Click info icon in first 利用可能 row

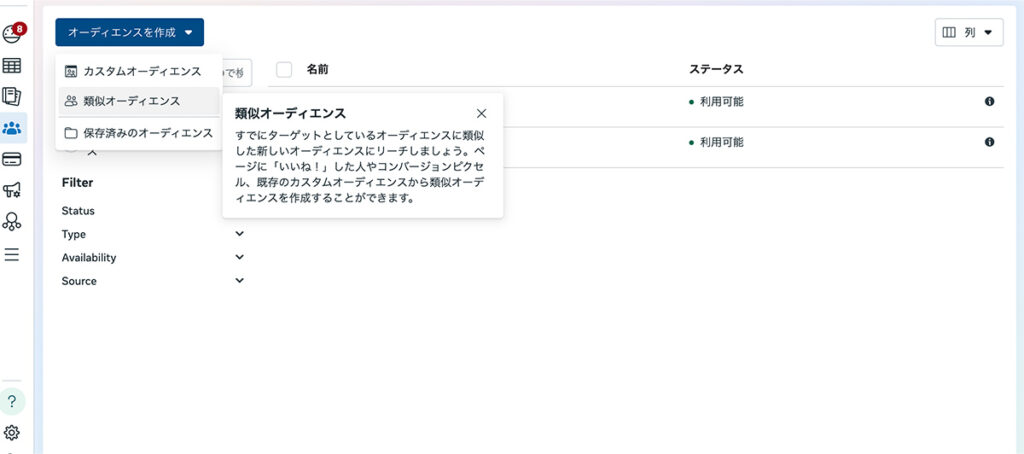tap(989, 101)
